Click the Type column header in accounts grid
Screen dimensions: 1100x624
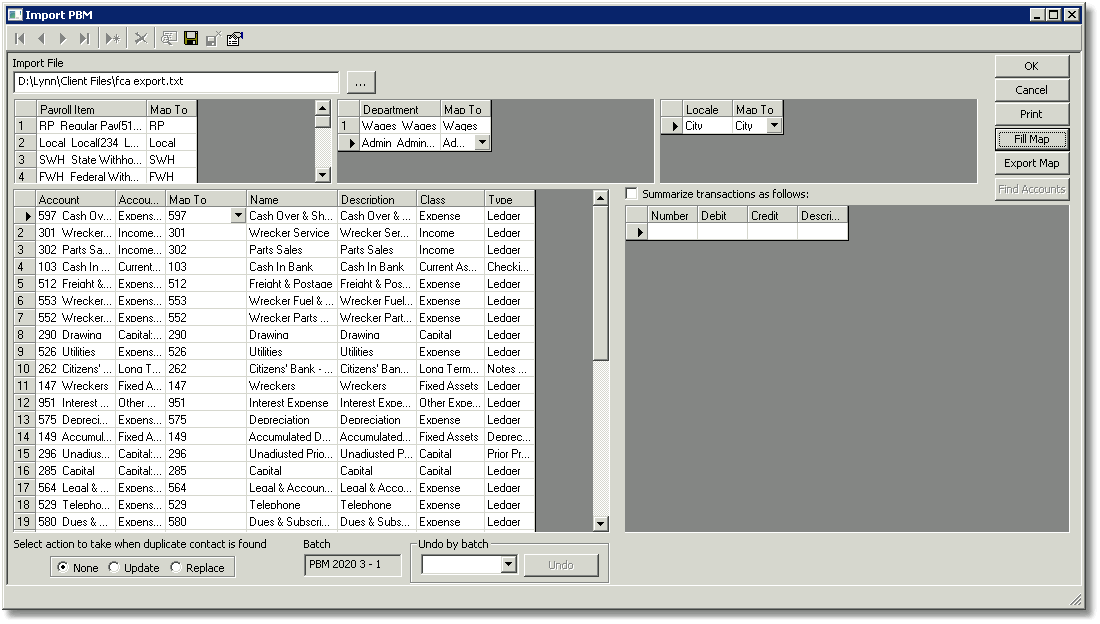tap(509, 199)
